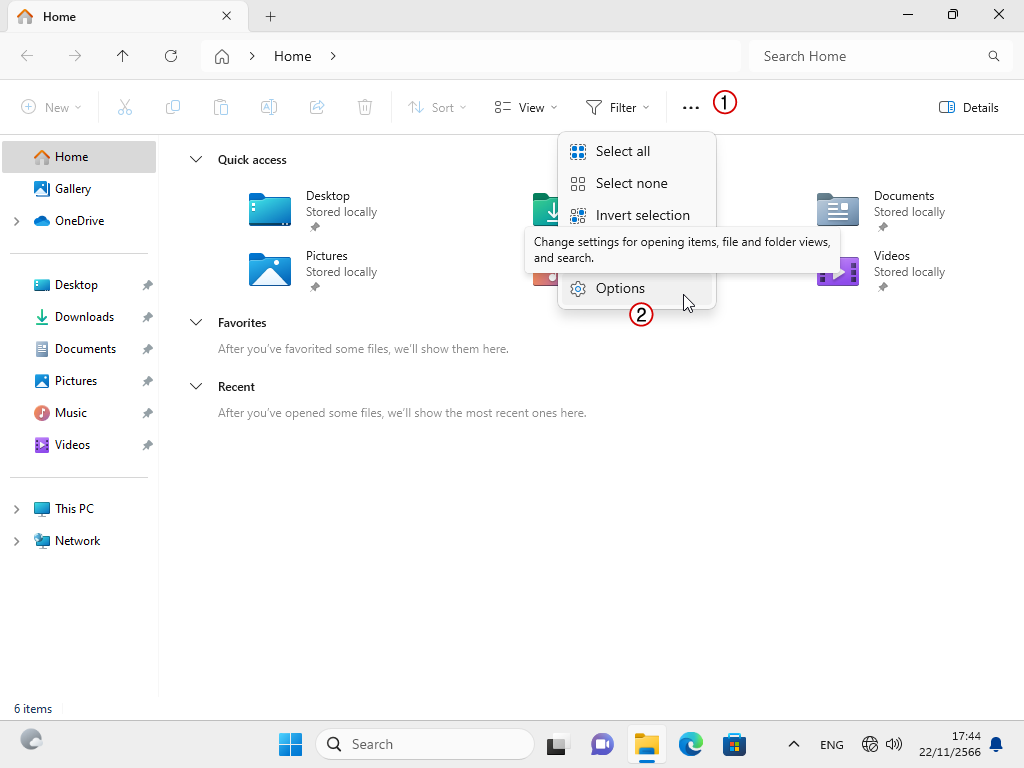Viewport: 1024px width, 768px height.
Task: Open the Documents folder icon
Action: [837, 210]
